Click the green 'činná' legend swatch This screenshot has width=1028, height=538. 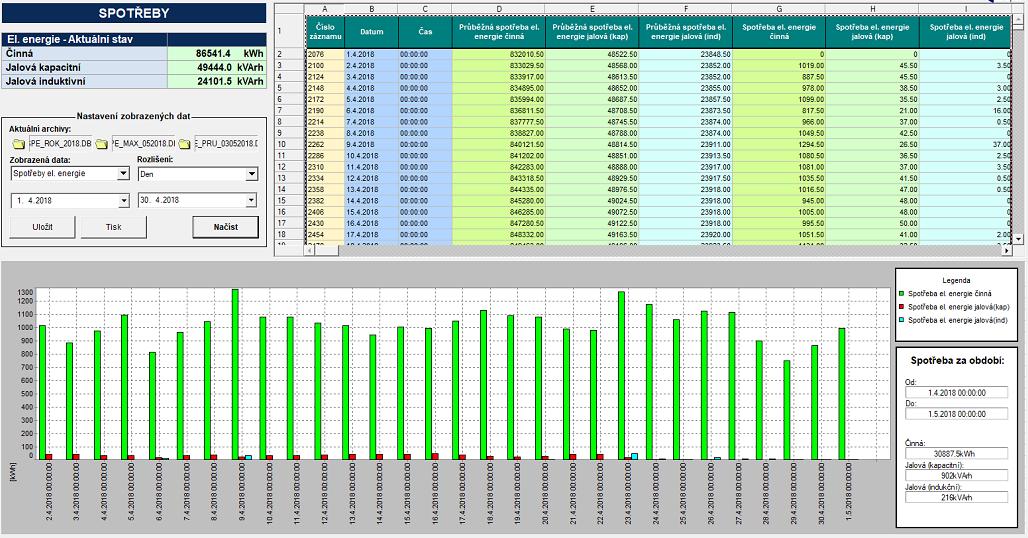pos(900,293)
